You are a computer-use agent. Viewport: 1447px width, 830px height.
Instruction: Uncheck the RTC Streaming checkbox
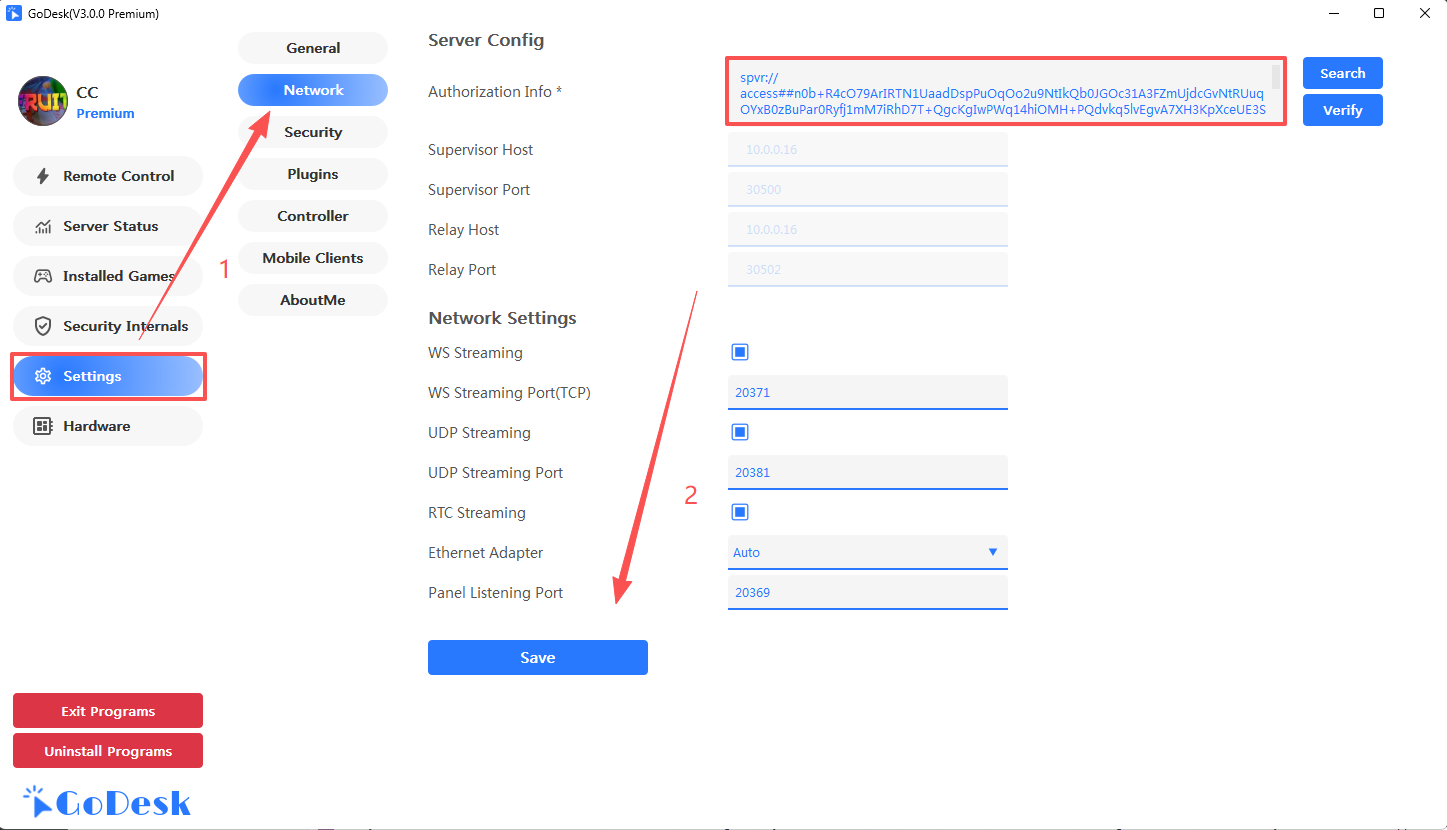click(740, 512)
